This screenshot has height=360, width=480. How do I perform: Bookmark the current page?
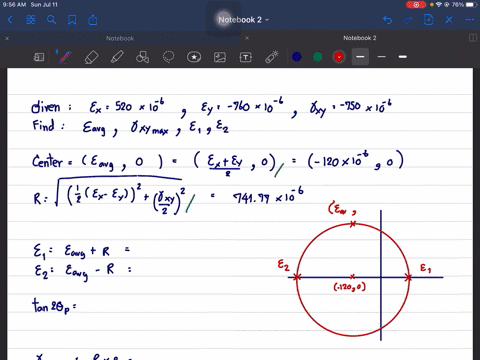[72, 20]
